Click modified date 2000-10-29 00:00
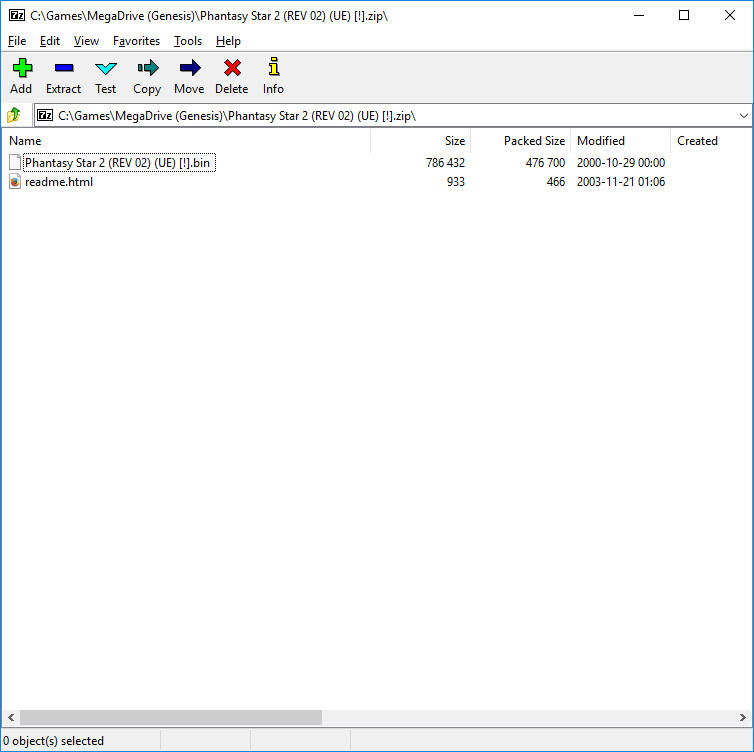 (x=621, y=163)
